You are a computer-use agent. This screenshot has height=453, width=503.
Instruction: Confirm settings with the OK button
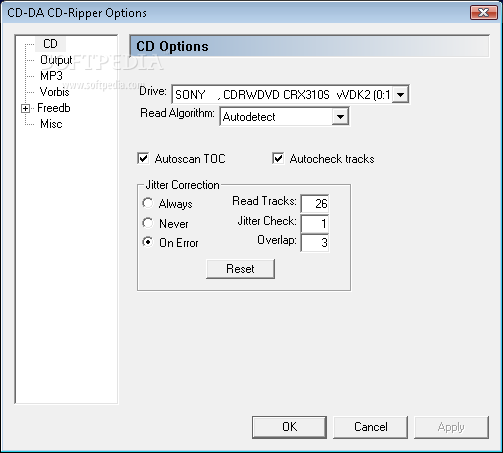(289, 427)
